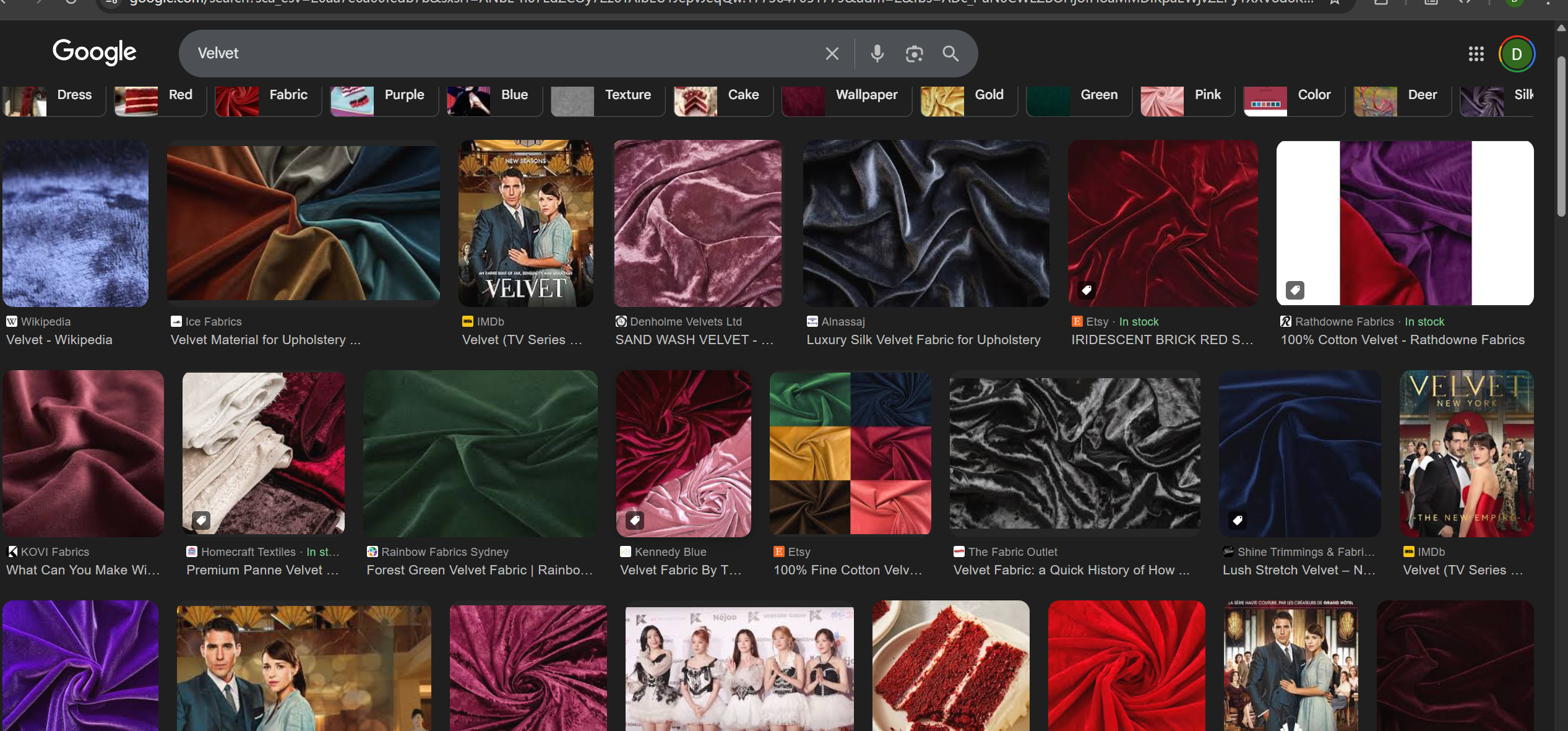1568x731 pixels.
Task: Open Luxury Silk Velvet Fabric for Upholstery link
Action: (x=923, y=340)
